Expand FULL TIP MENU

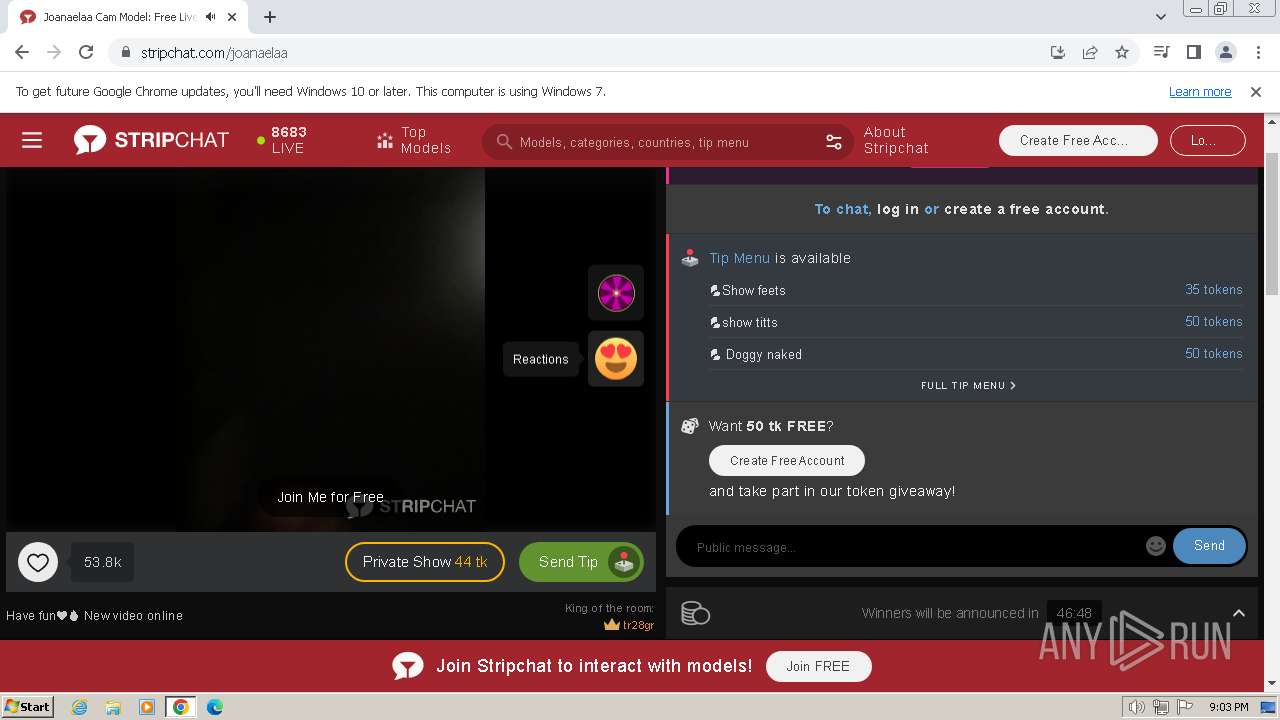tap(968, 385)
